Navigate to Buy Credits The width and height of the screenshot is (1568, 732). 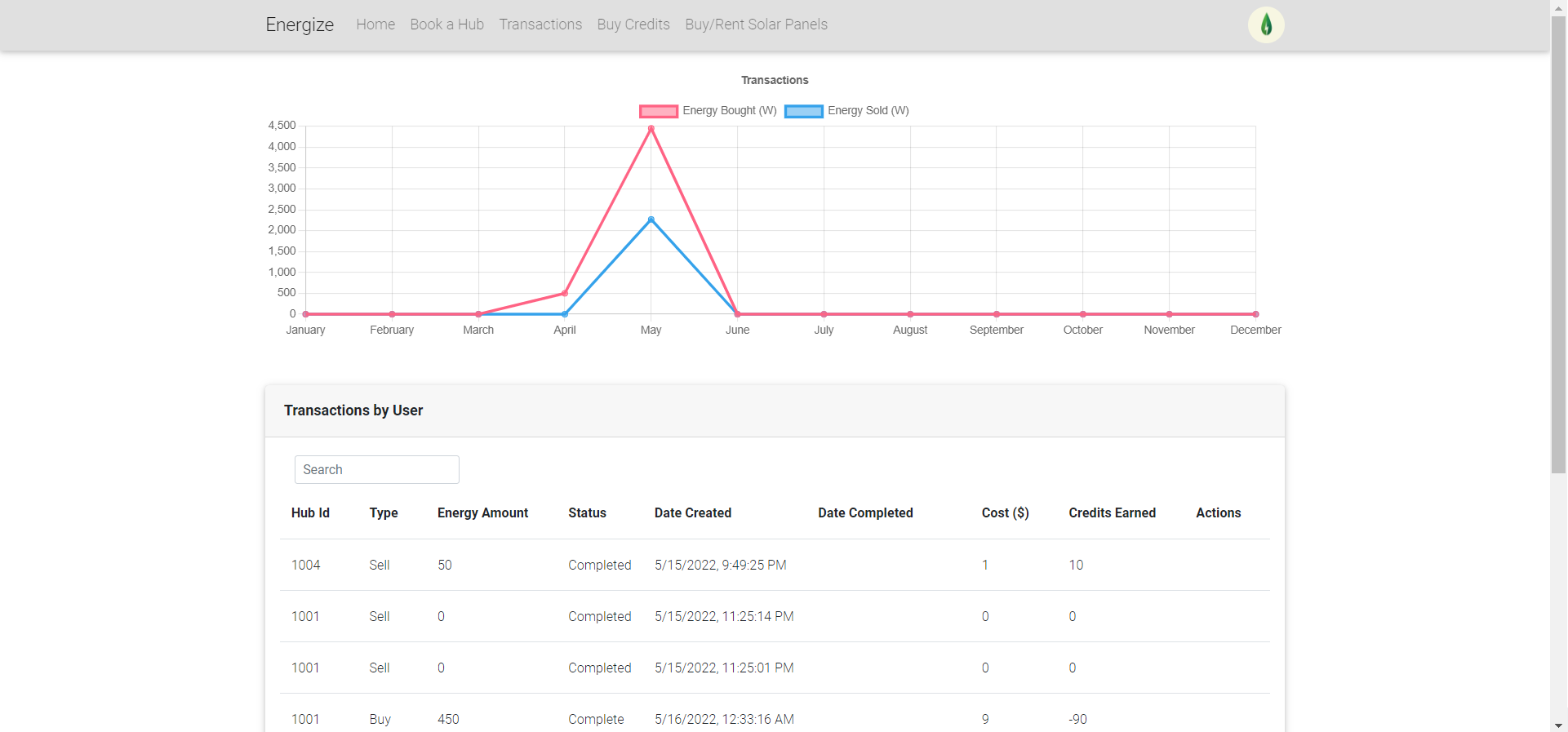(633, 24)
